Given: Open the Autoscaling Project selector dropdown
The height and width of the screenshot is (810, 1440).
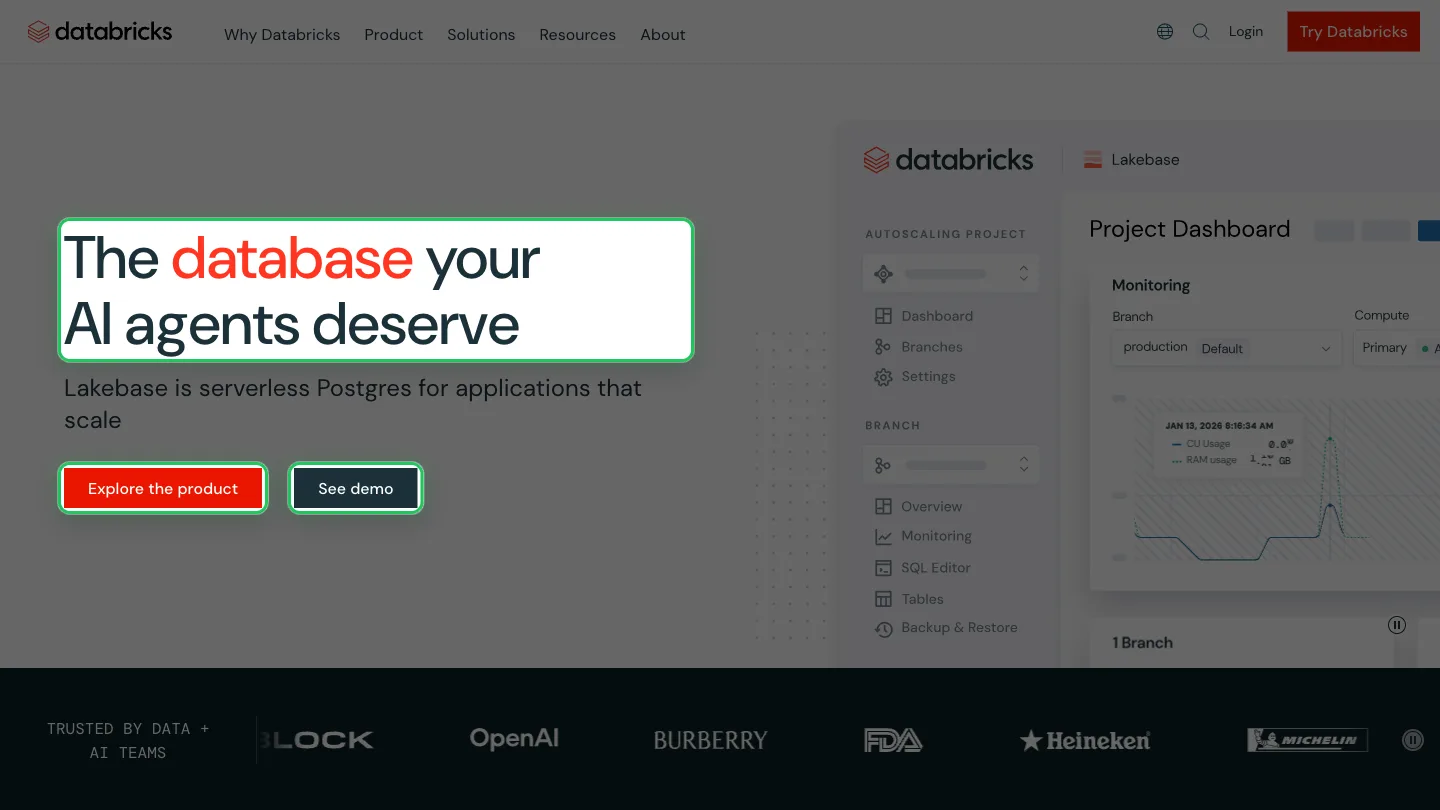Looking at the screenshot, I should click(x=950, y=273).
